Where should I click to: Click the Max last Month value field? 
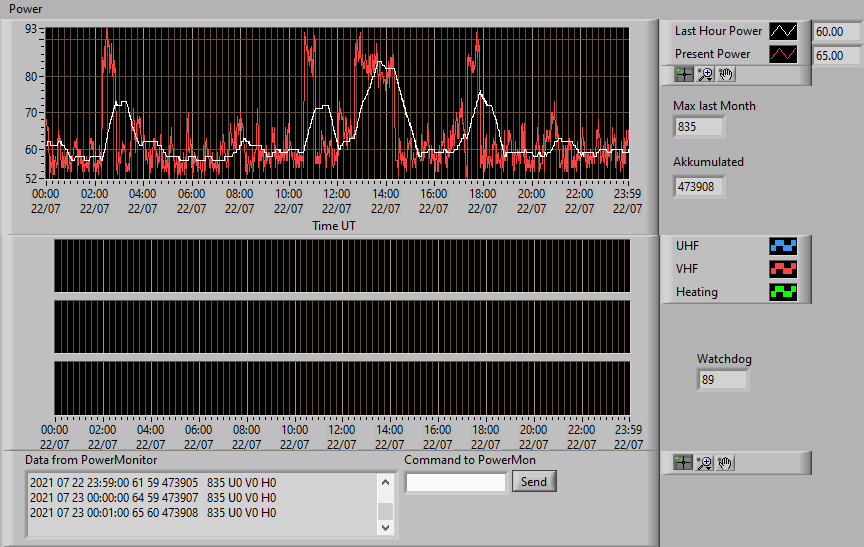(x=699, y=127)
